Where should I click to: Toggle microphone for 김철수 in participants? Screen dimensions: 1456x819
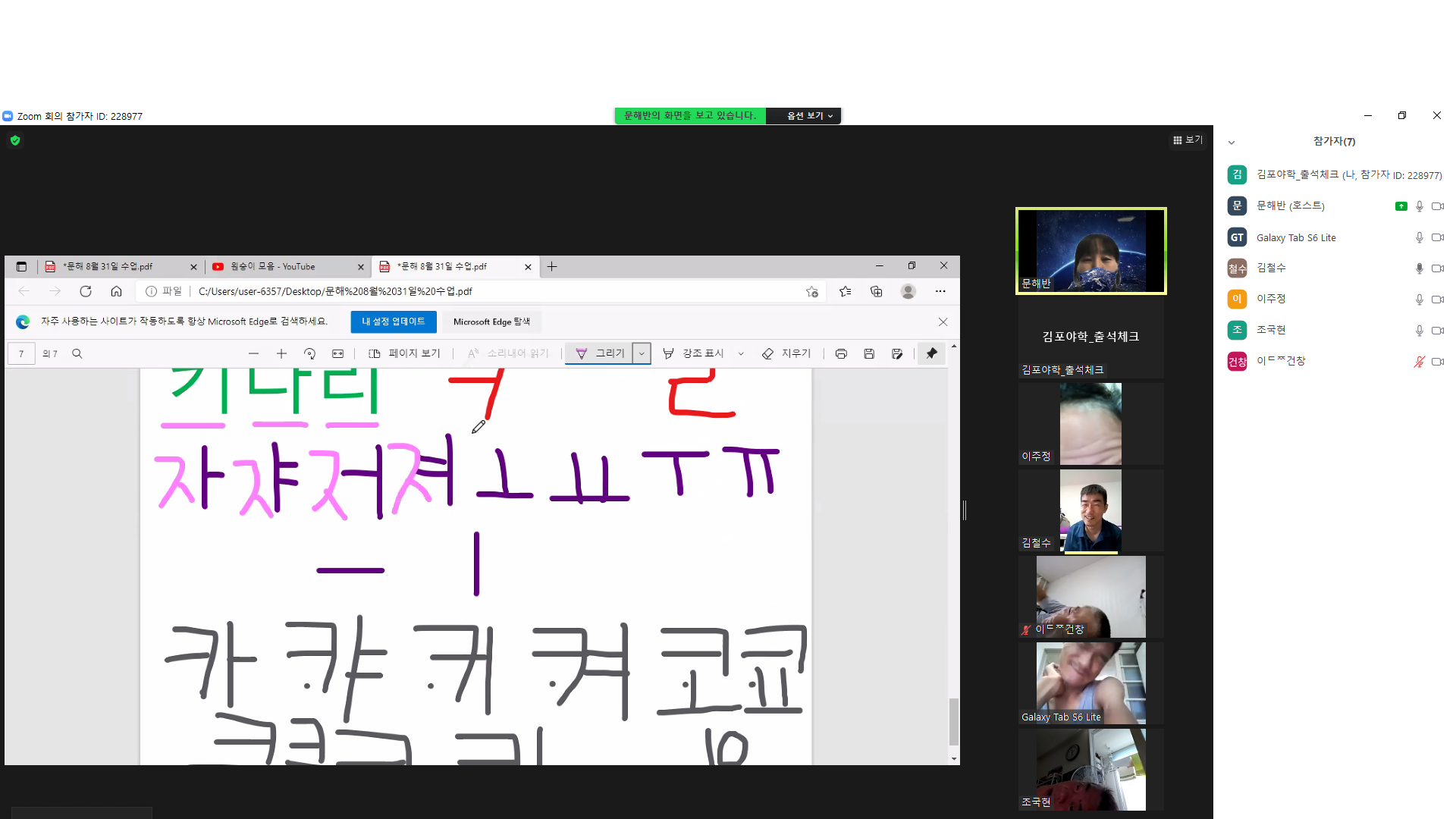click(x=1419, y=268)
